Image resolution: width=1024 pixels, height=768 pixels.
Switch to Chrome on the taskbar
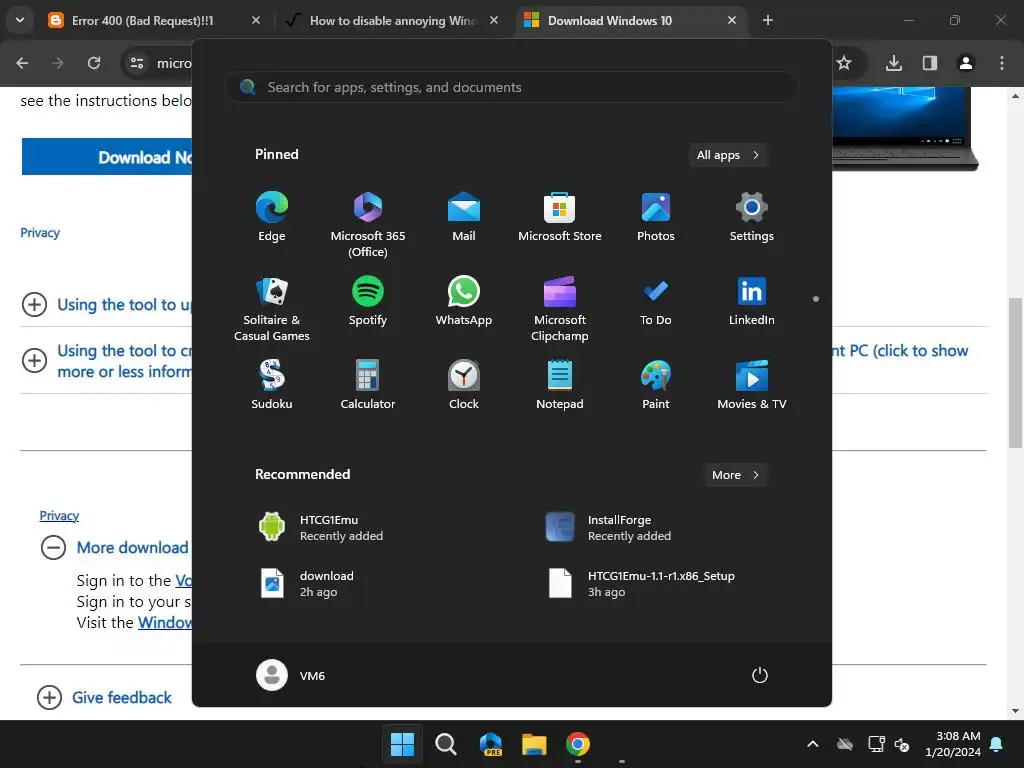(x=578, y=744)
